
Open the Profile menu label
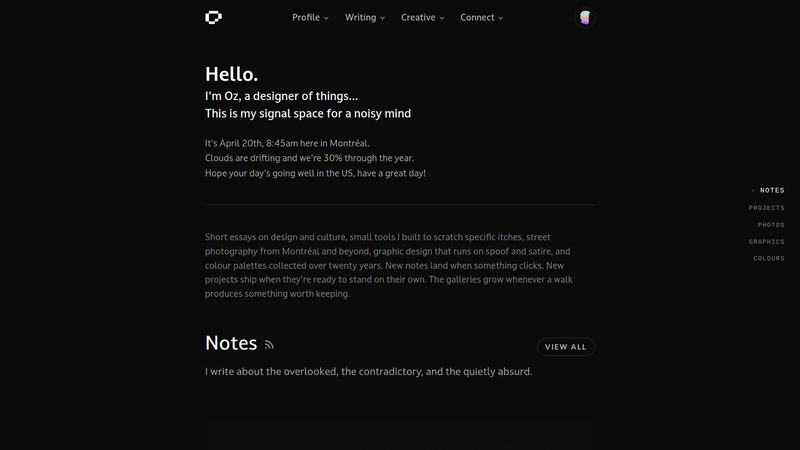[306, 17]
